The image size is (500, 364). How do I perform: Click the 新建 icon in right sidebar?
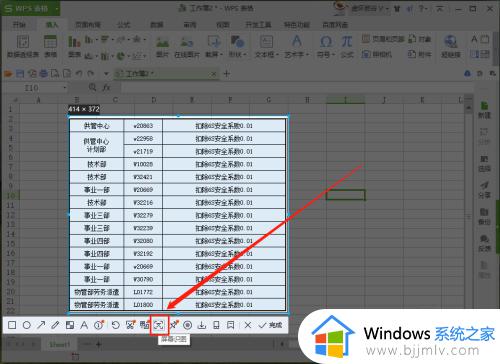(484, 110)
